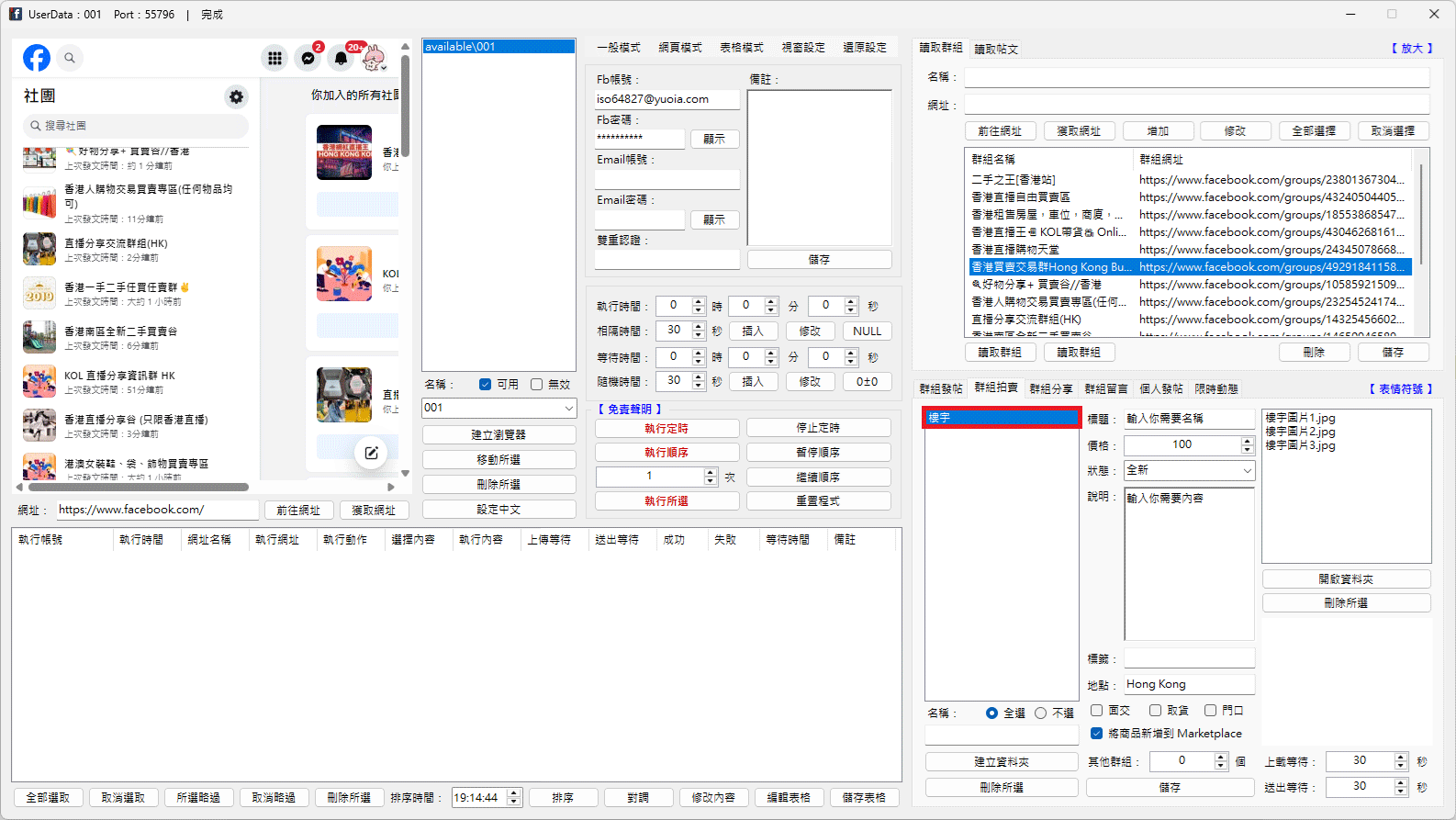Open the Messenger icon with badge 2
This screenshot has width=1456, height=820.
click(x=308, y=58)
